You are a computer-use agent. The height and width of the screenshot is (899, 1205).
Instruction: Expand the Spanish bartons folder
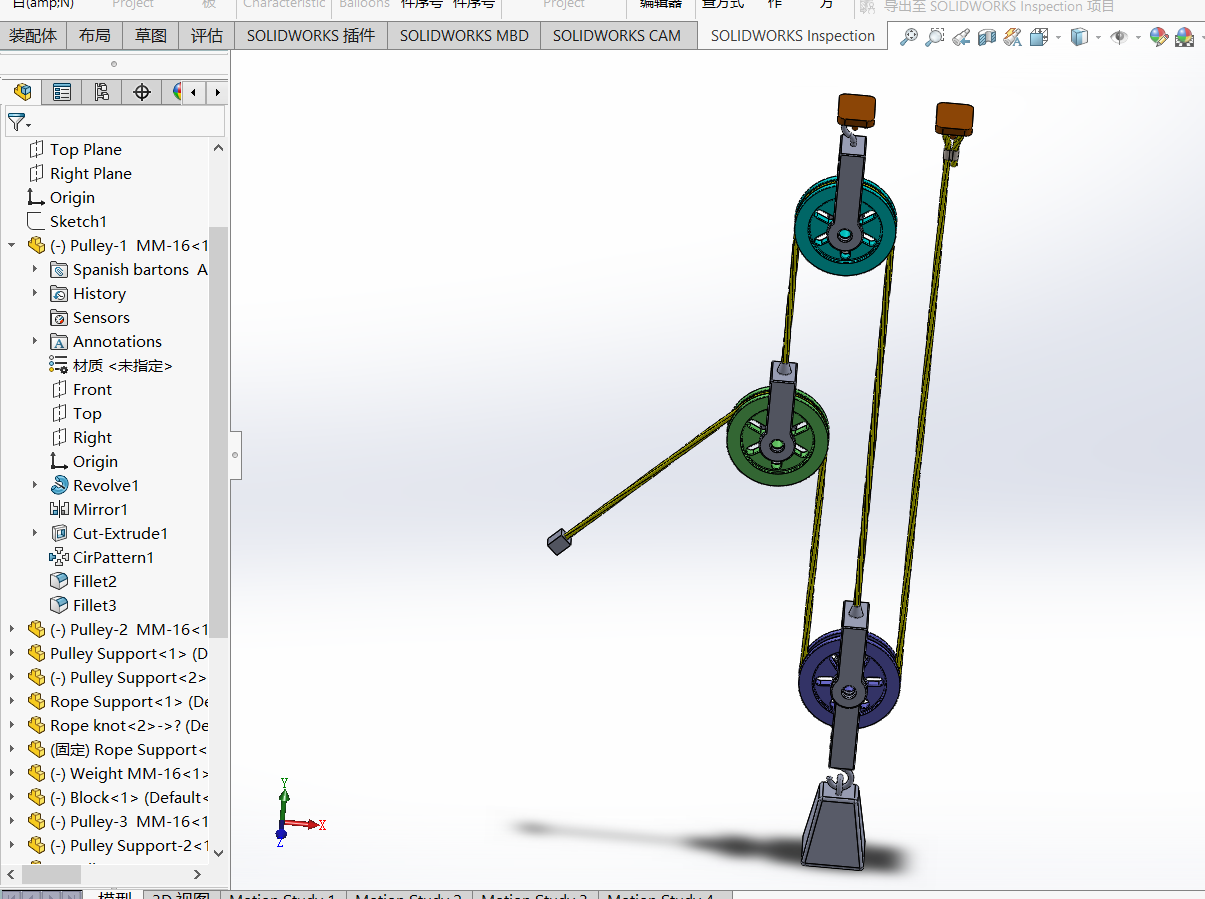pos(35,269)
